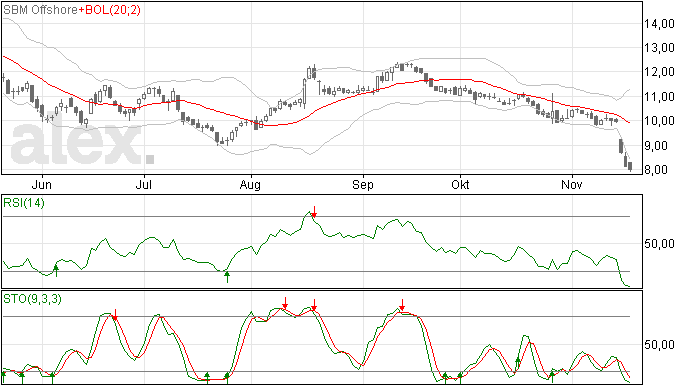Viewport: 690px width, 387px height.
Task: Click the red STO sell arrow in September
Action: tap(402, 305)
